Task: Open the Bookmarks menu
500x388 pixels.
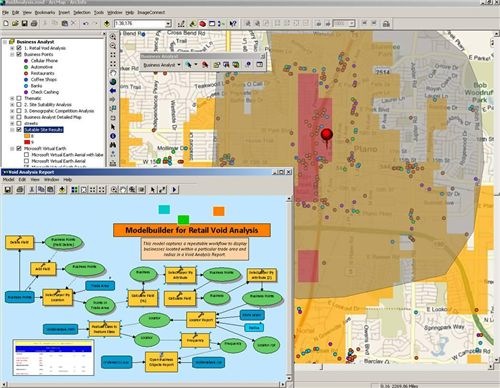Action: coord(45,12)
